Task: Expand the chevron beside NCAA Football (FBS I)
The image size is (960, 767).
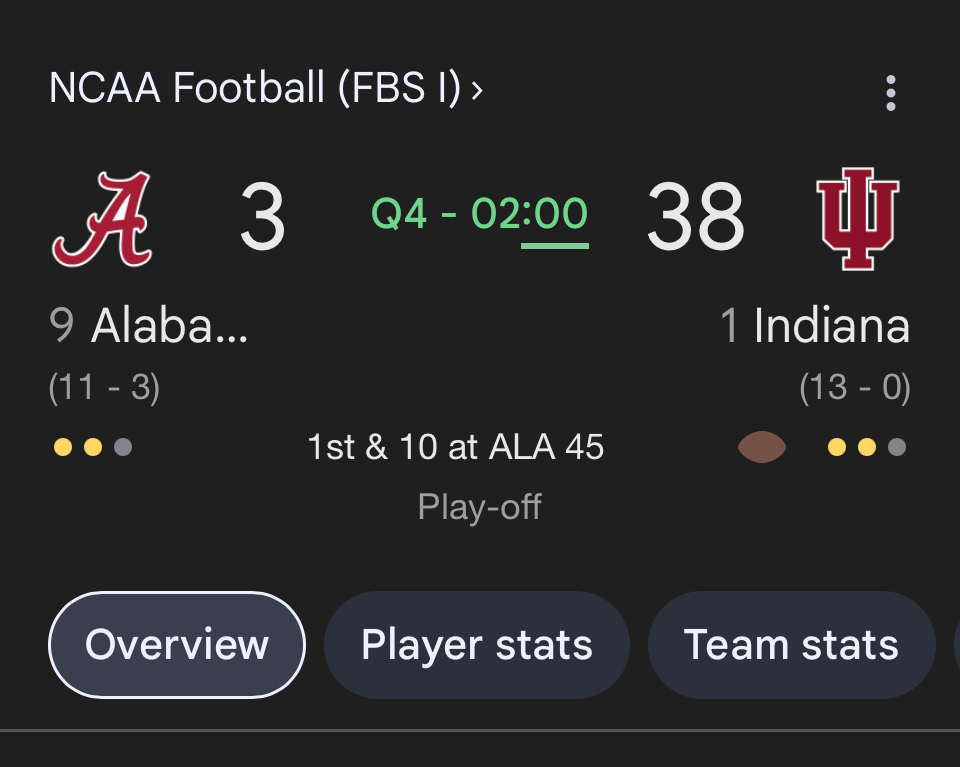Action: pos(477,90)
